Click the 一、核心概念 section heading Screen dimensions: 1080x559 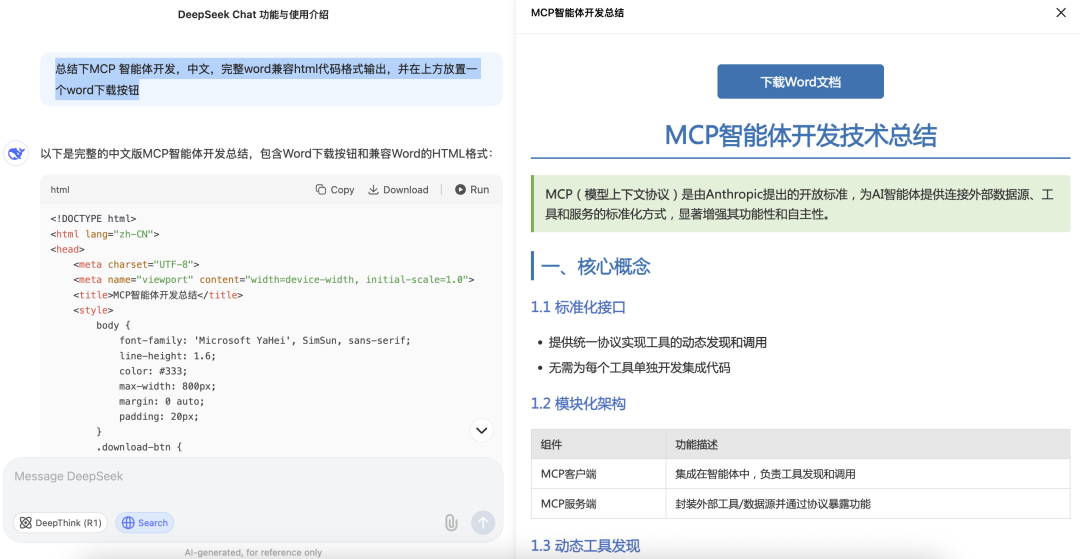[596, 266]
